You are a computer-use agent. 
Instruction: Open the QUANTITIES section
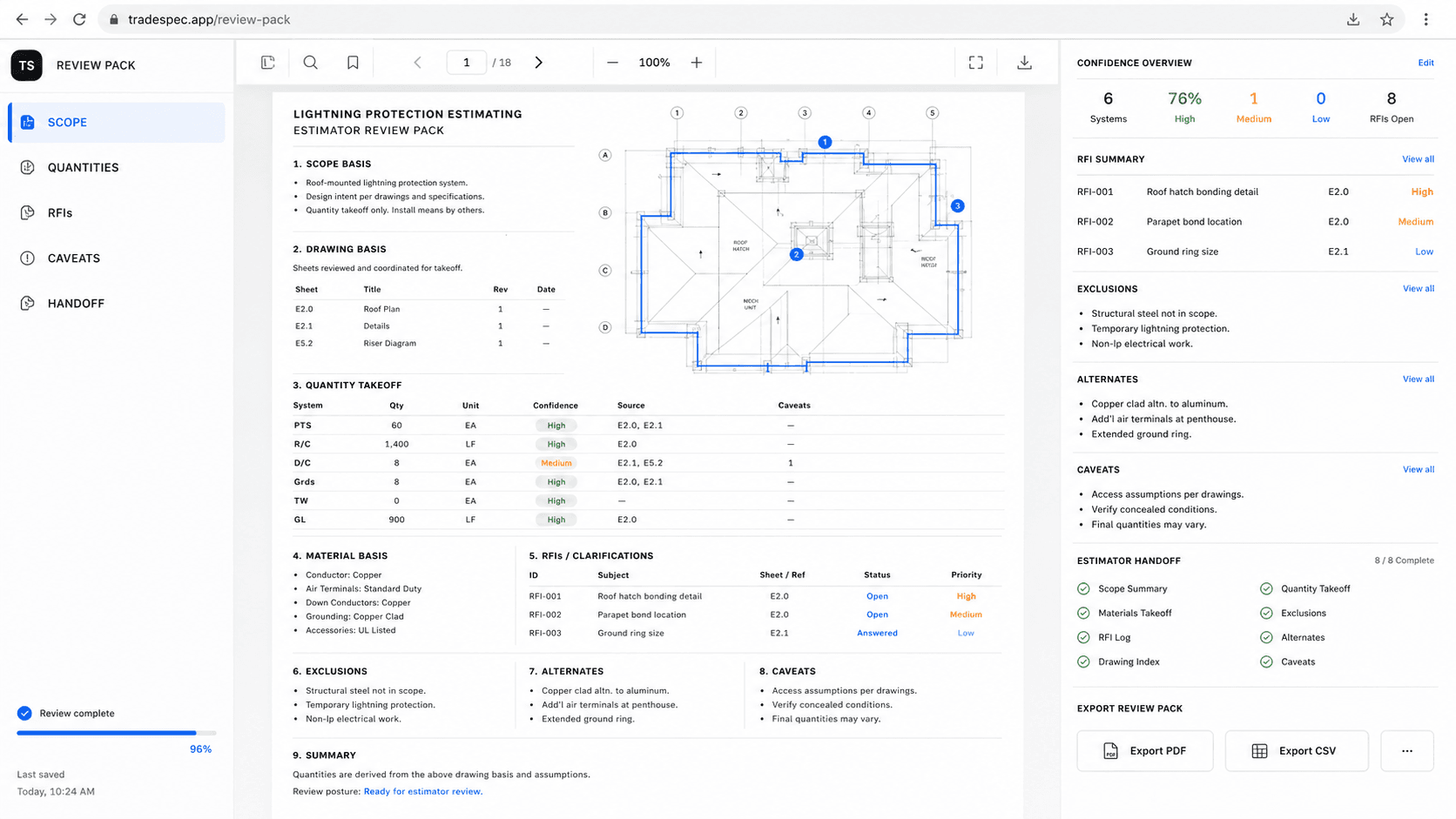tap(117, 168)
